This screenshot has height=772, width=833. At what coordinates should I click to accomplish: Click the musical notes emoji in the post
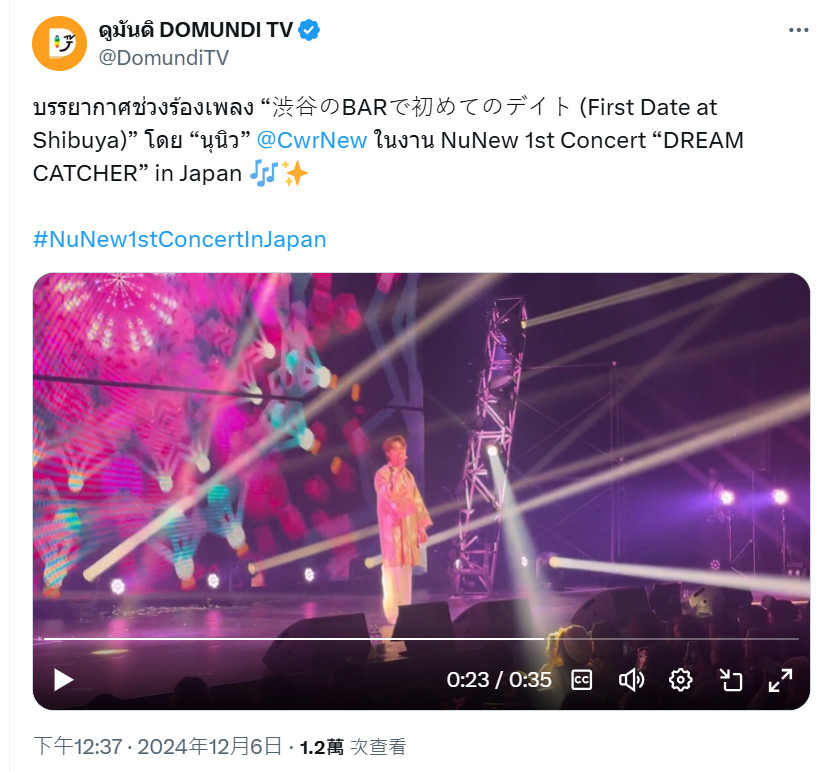pyautogui.click(x=264, y=173)
